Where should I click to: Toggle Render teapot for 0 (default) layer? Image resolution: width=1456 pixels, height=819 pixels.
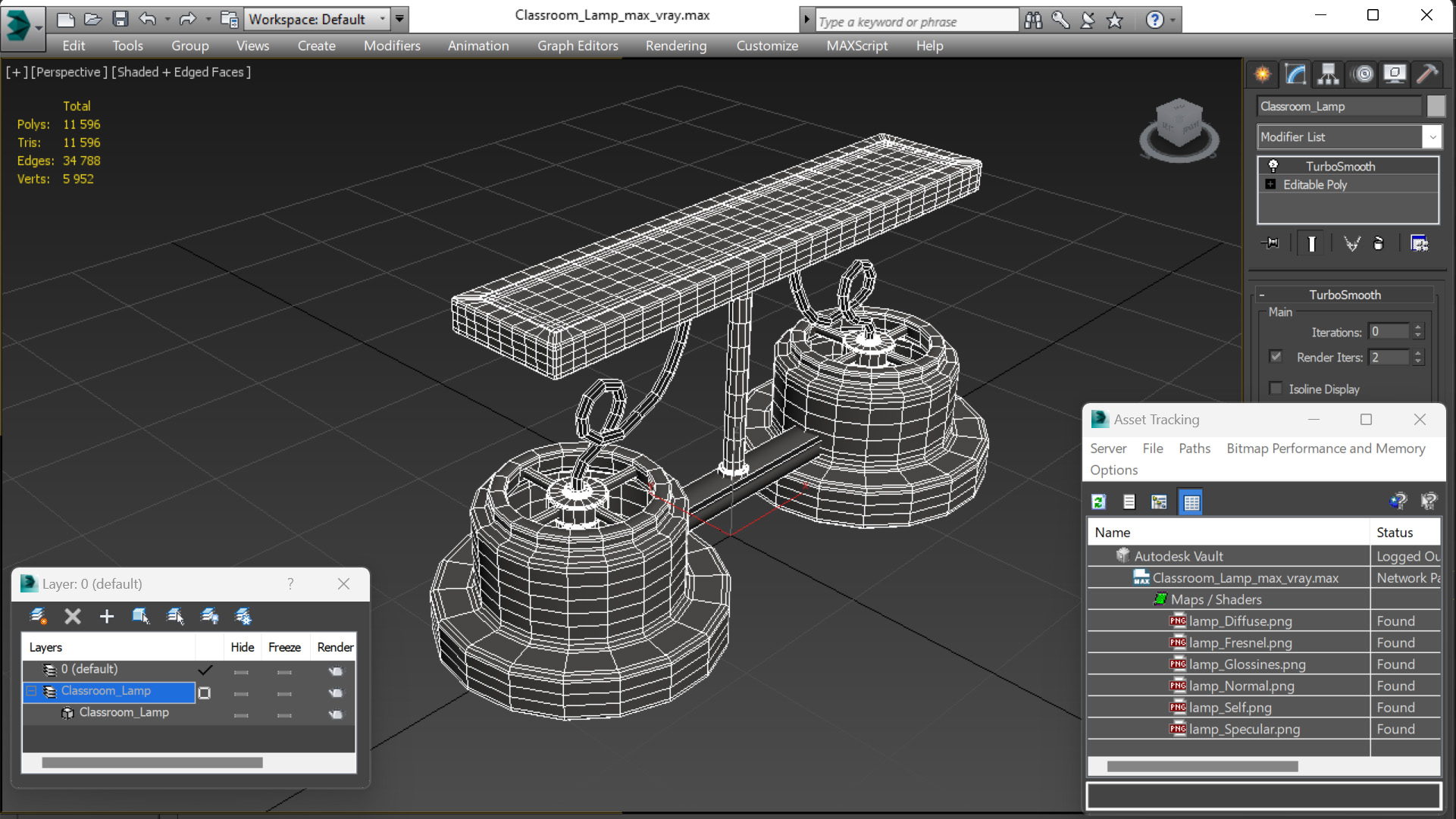pos(336,671)
